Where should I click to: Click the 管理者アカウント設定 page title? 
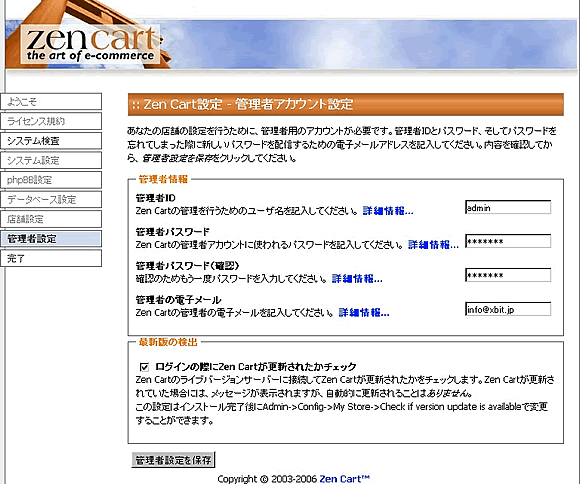(294, 104)
